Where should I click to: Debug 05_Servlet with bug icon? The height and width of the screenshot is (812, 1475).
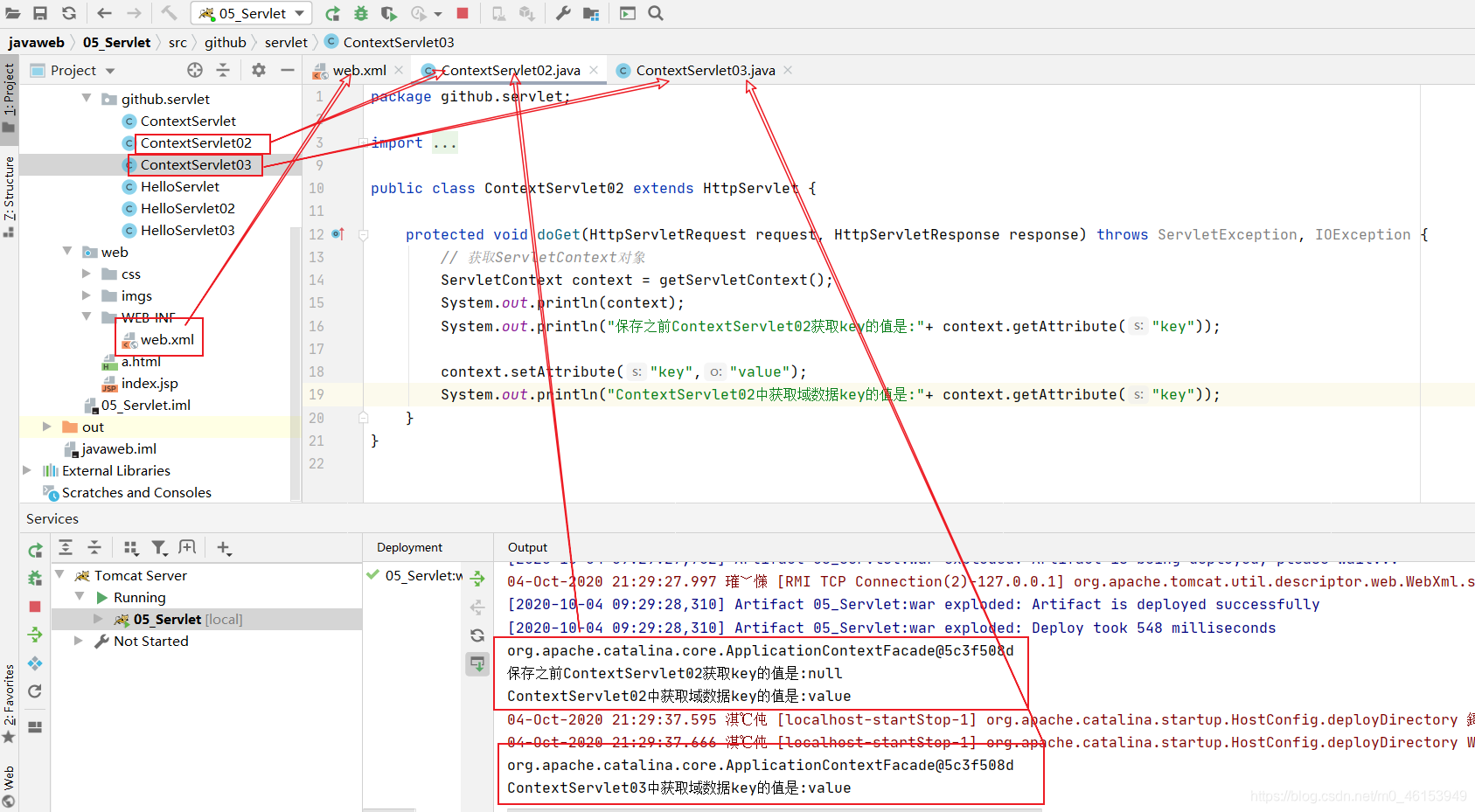click(x=361, y=13)
